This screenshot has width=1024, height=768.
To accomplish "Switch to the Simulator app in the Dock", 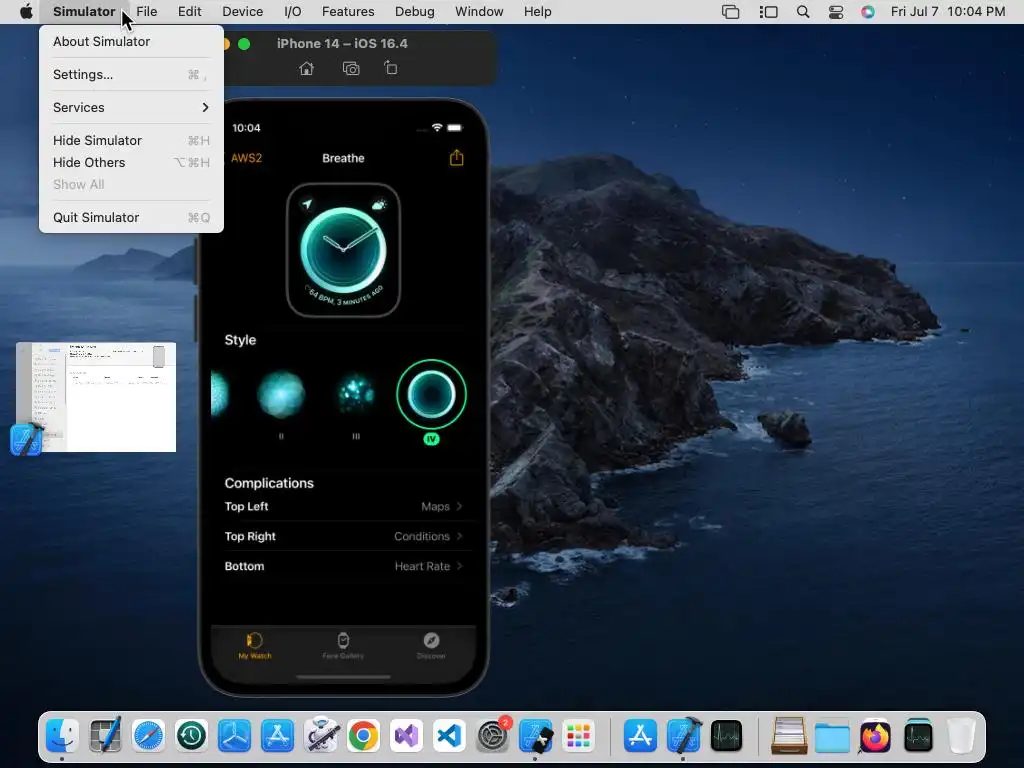I will (x=536, y=736).
